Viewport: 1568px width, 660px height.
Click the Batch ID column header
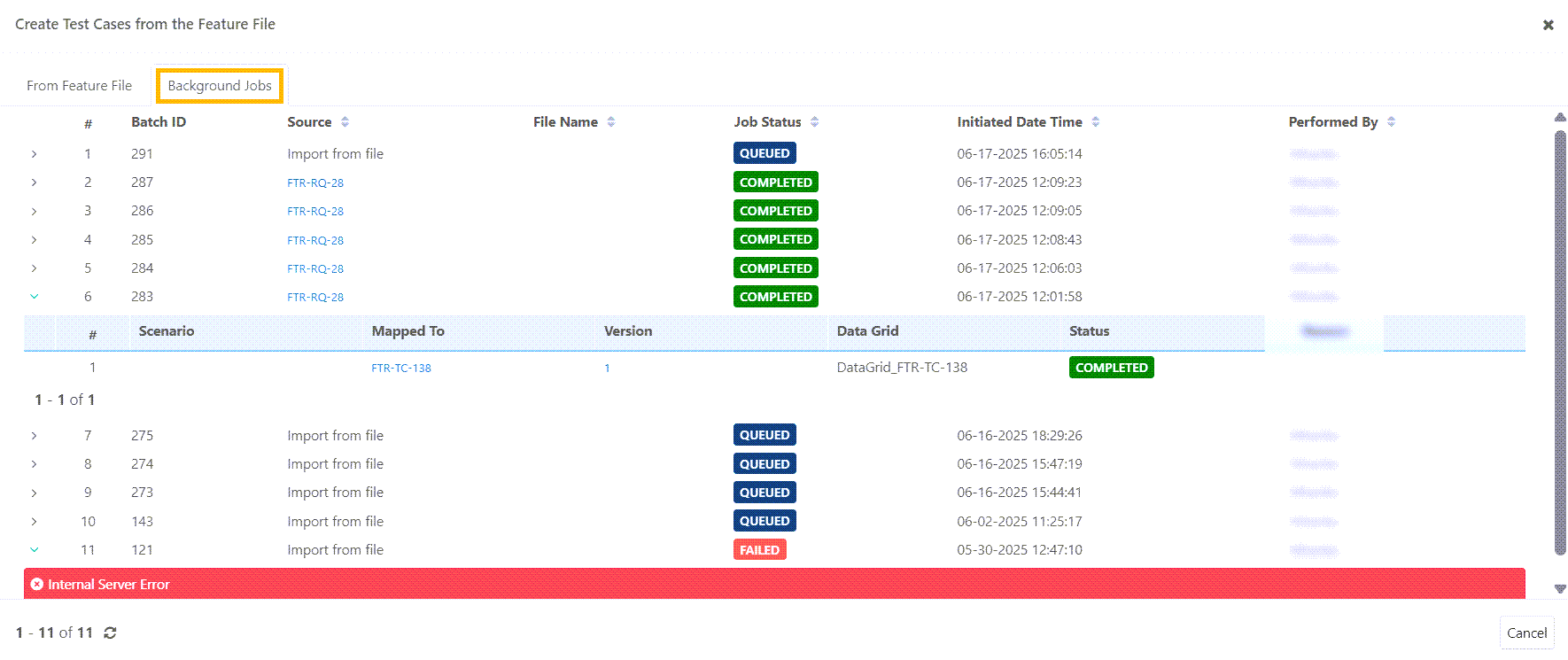159,122
